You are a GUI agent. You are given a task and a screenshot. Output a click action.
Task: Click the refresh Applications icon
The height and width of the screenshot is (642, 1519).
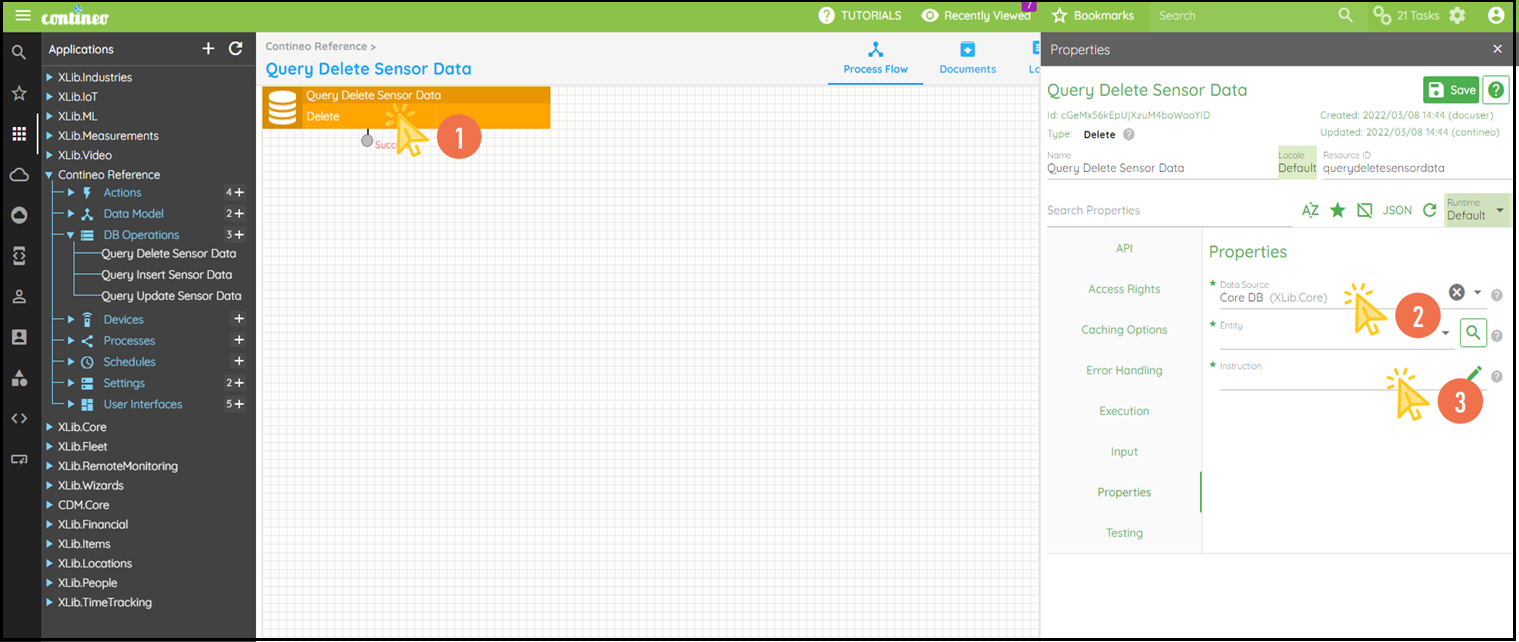236,49
